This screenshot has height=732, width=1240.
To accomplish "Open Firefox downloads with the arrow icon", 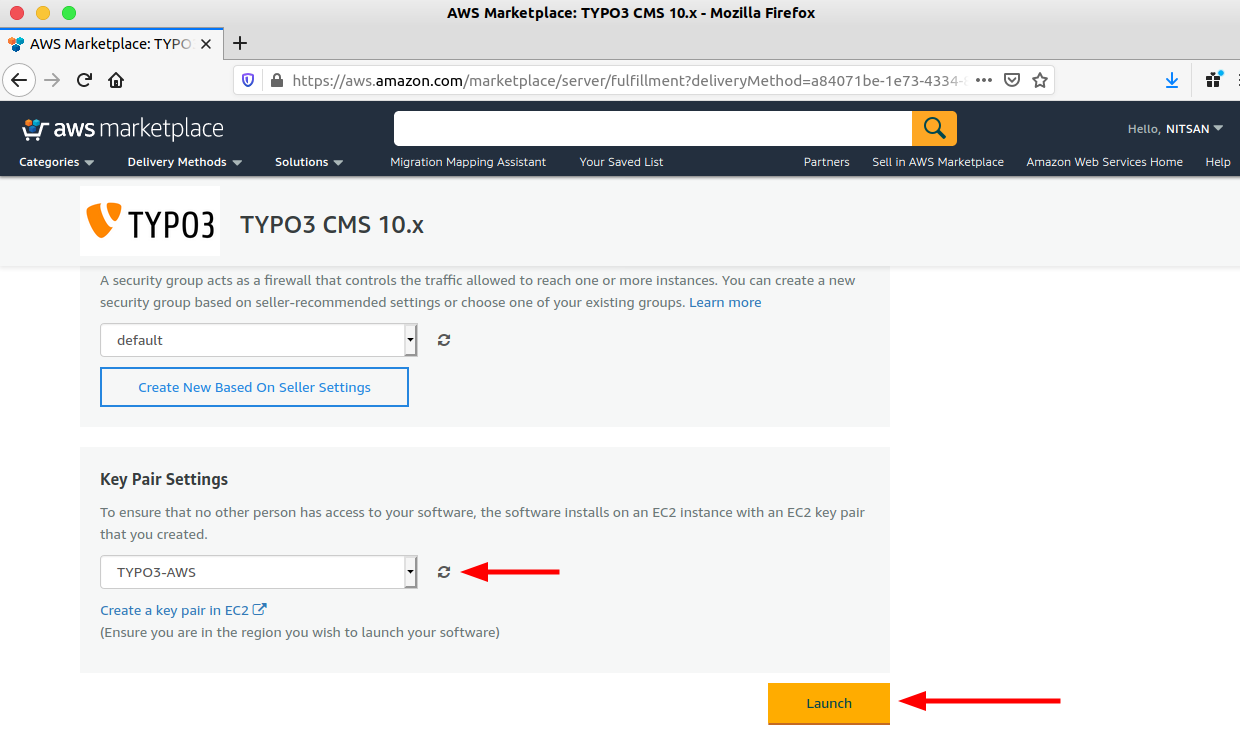I will pos(1171,79).
